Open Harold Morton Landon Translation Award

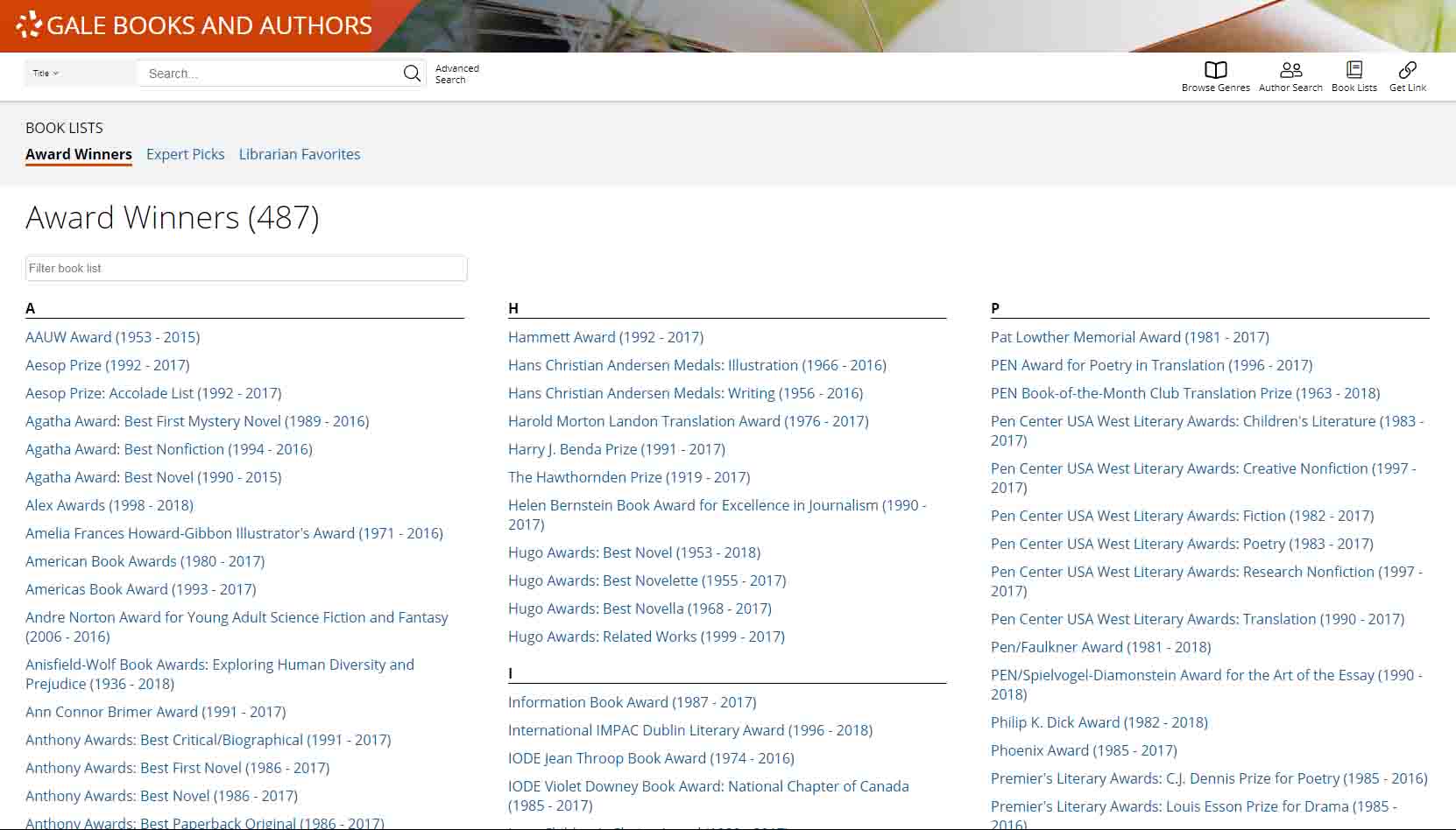point(689,421)
